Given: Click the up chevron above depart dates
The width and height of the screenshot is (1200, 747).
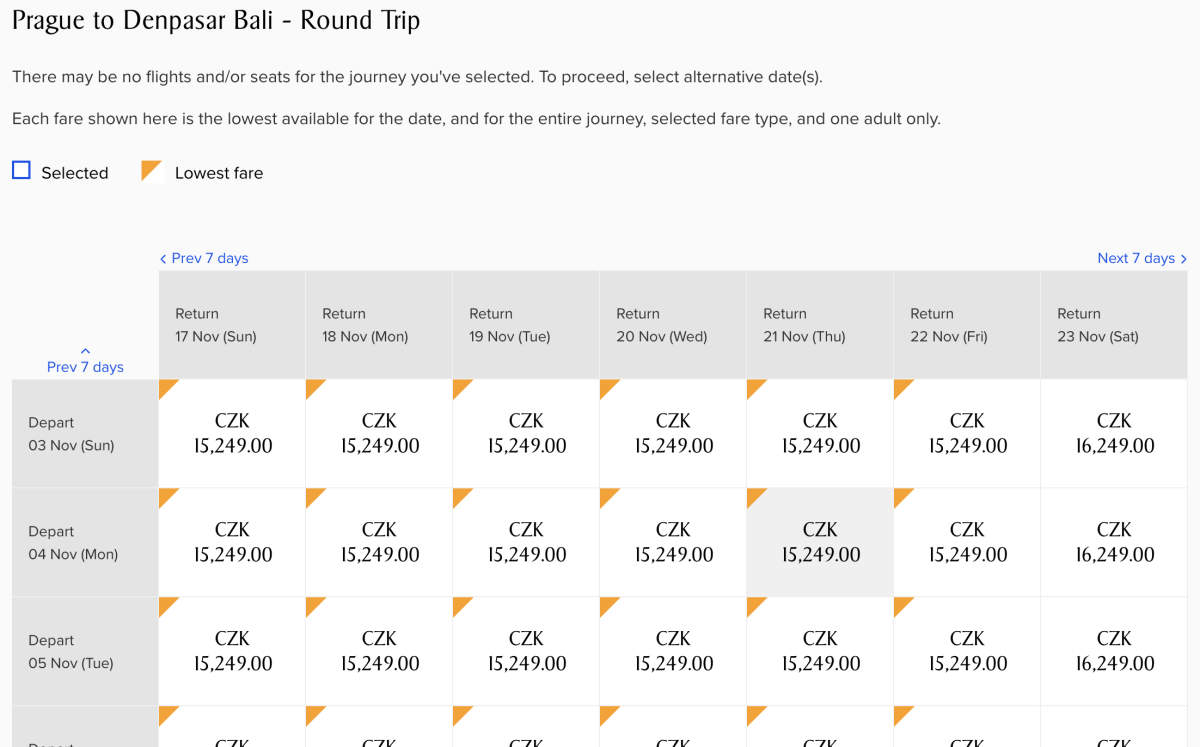Looking at the screenshot, I should (85, 351).
